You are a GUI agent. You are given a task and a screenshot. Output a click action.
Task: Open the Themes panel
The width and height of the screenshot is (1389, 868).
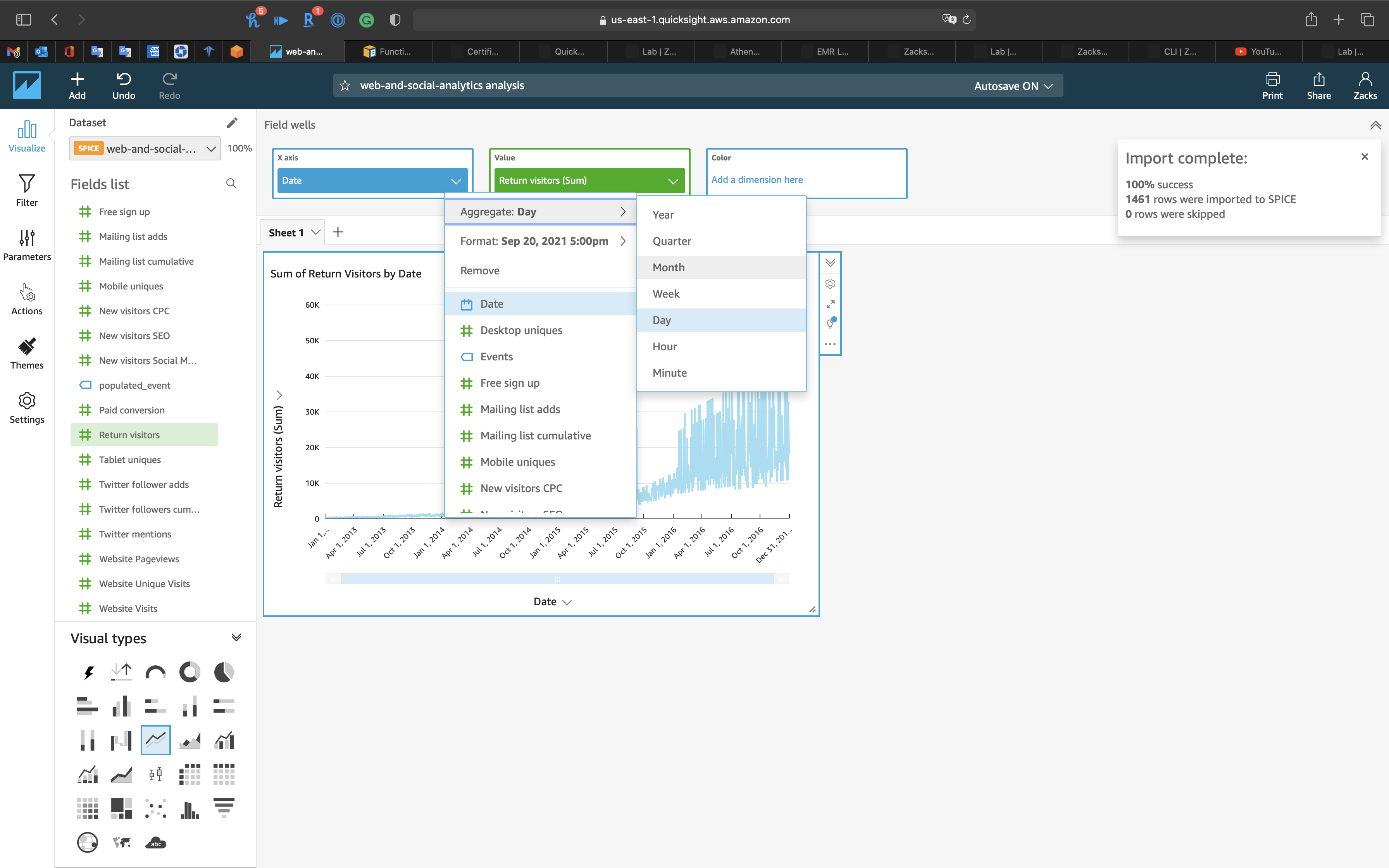click(x=26, y=353)
